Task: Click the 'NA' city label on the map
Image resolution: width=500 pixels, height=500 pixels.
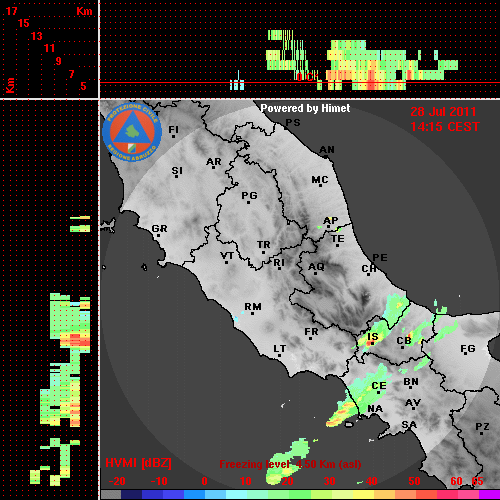Action: [x=375, y=408]
